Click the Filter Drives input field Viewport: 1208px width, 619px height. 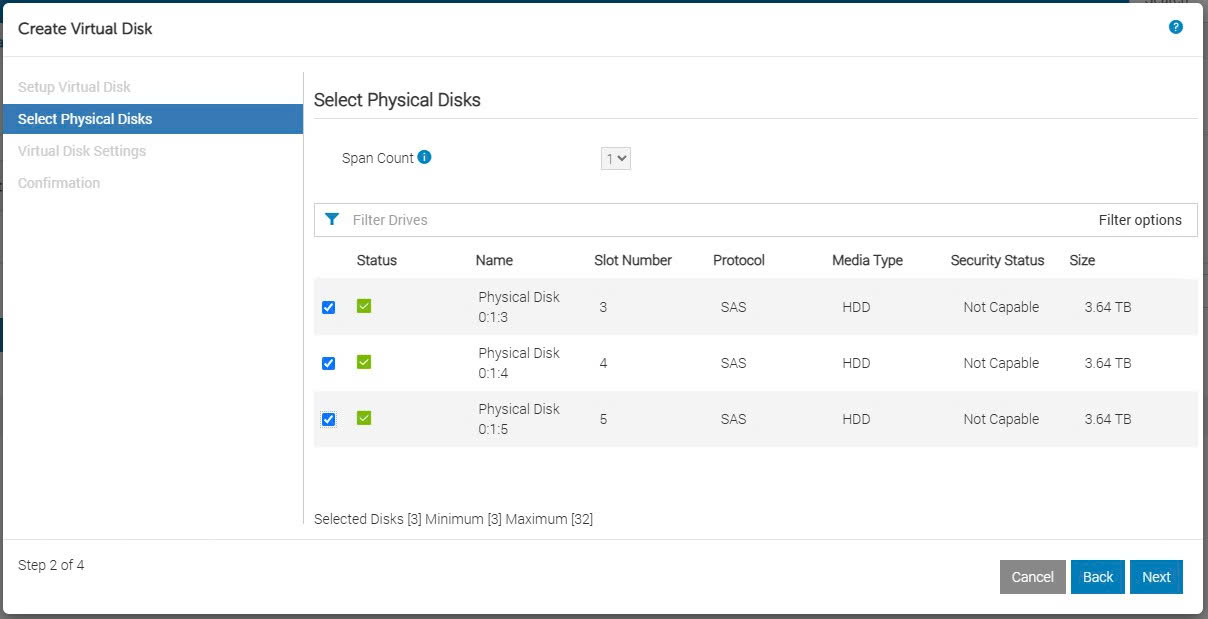click(700, 220)
